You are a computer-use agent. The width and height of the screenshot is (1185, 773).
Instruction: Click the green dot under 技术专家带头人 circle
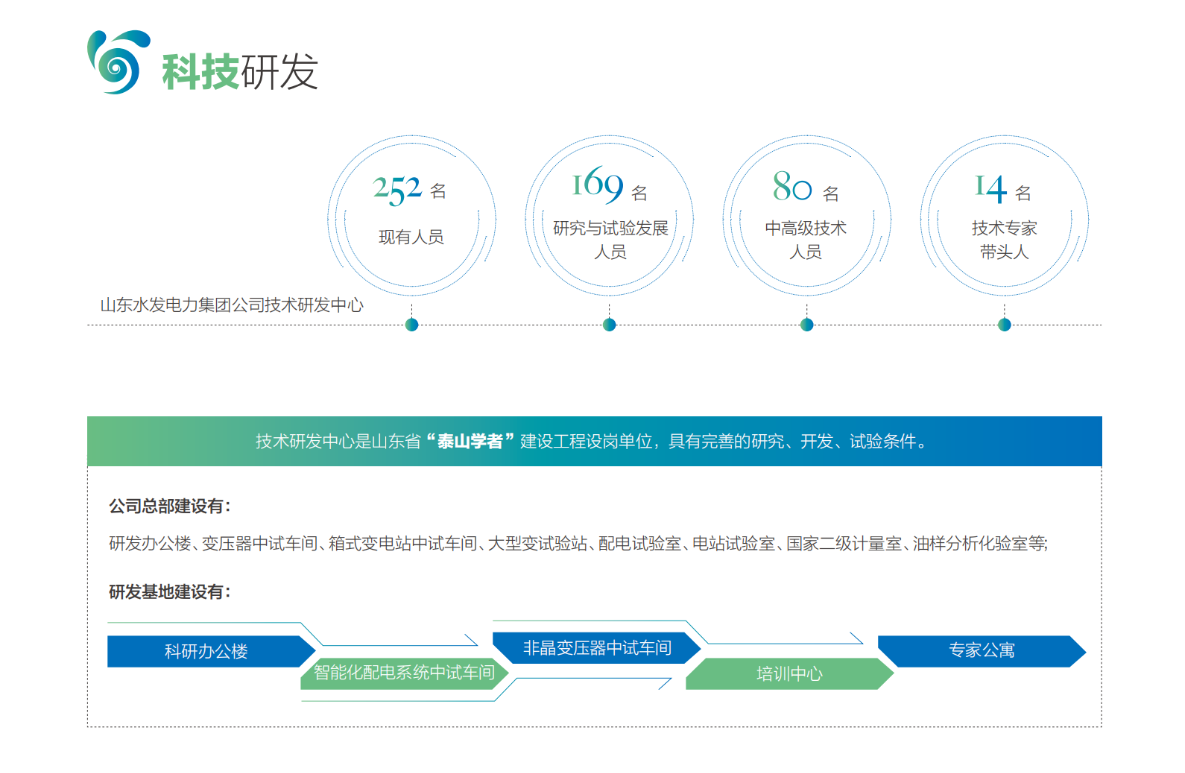(x=1003, y=324)
